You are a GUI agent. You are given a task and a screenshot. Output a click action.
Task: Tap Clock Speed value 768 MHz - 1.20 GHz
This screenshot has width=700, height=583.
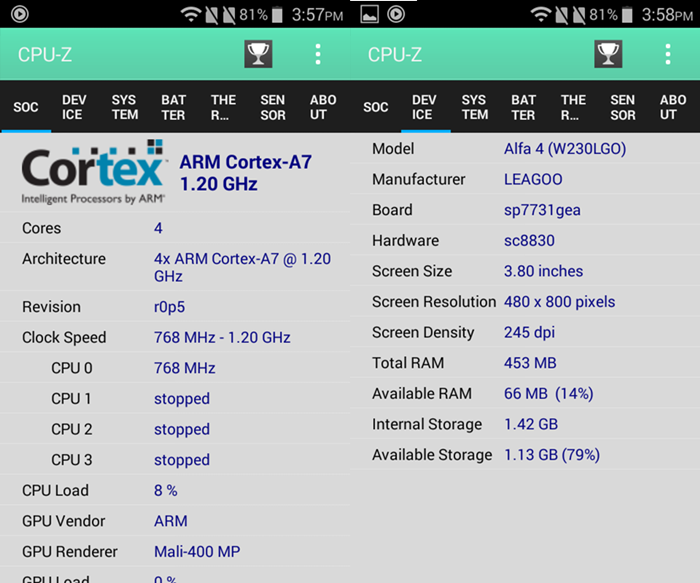[x=222, y=337]
